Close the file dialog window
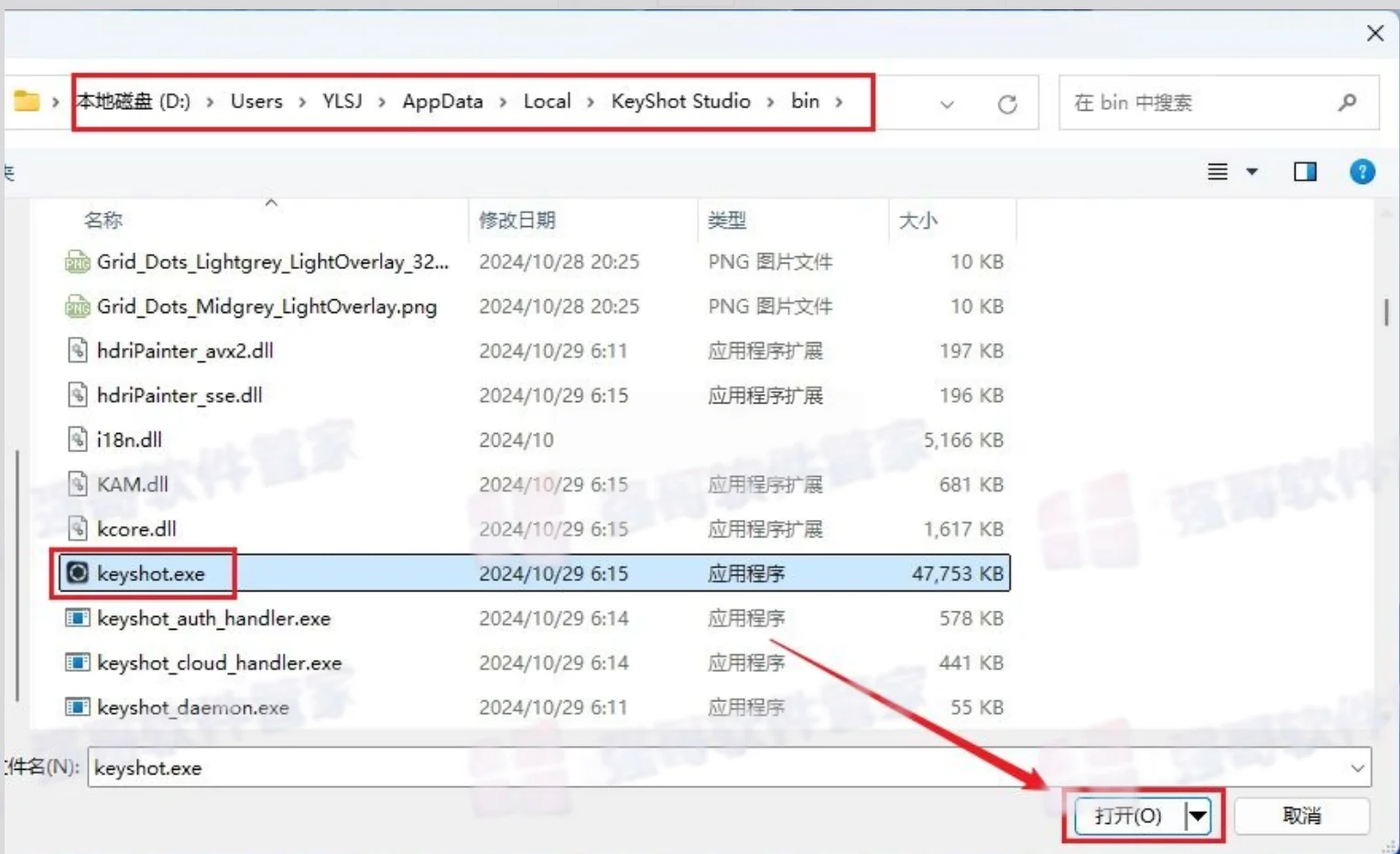 1374,34
